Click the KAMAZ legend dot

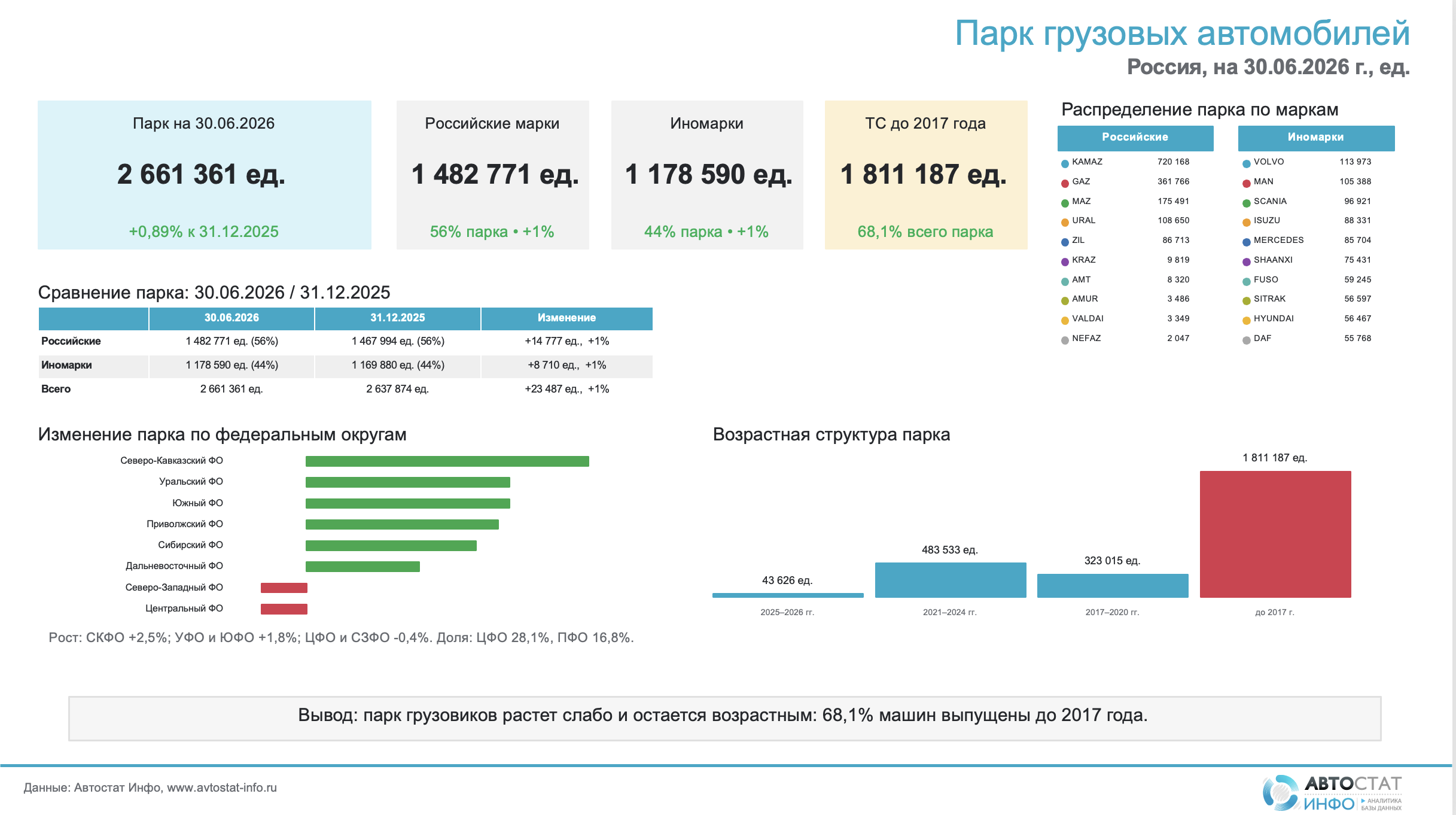[x=1065, y=163]
